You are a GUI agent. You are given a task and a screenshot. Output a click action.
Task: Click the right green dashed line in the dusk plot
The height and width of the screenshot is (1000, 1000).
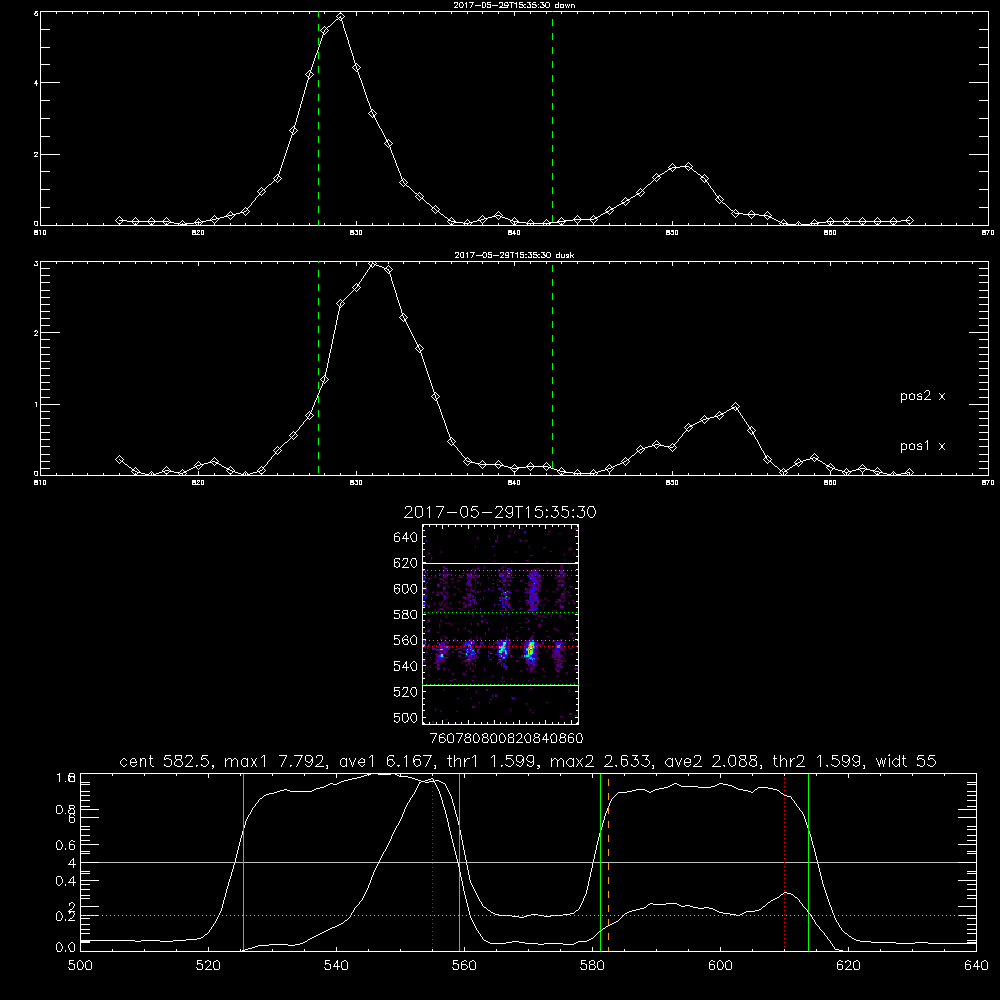[552, 368]
